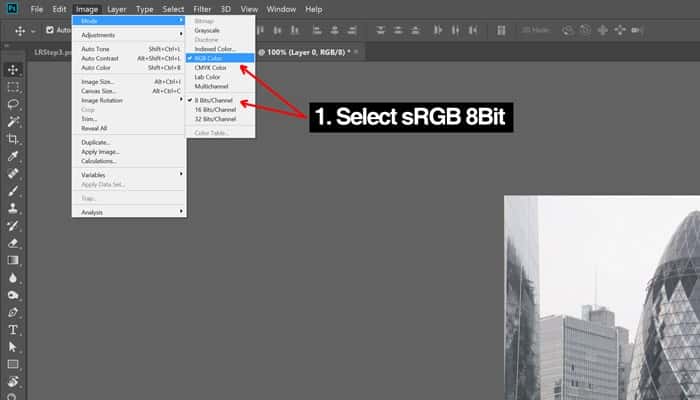This screenshot has height=400, width=700.
Task: Expand the Image Rotation submenu
Action: tap(129, 100)
